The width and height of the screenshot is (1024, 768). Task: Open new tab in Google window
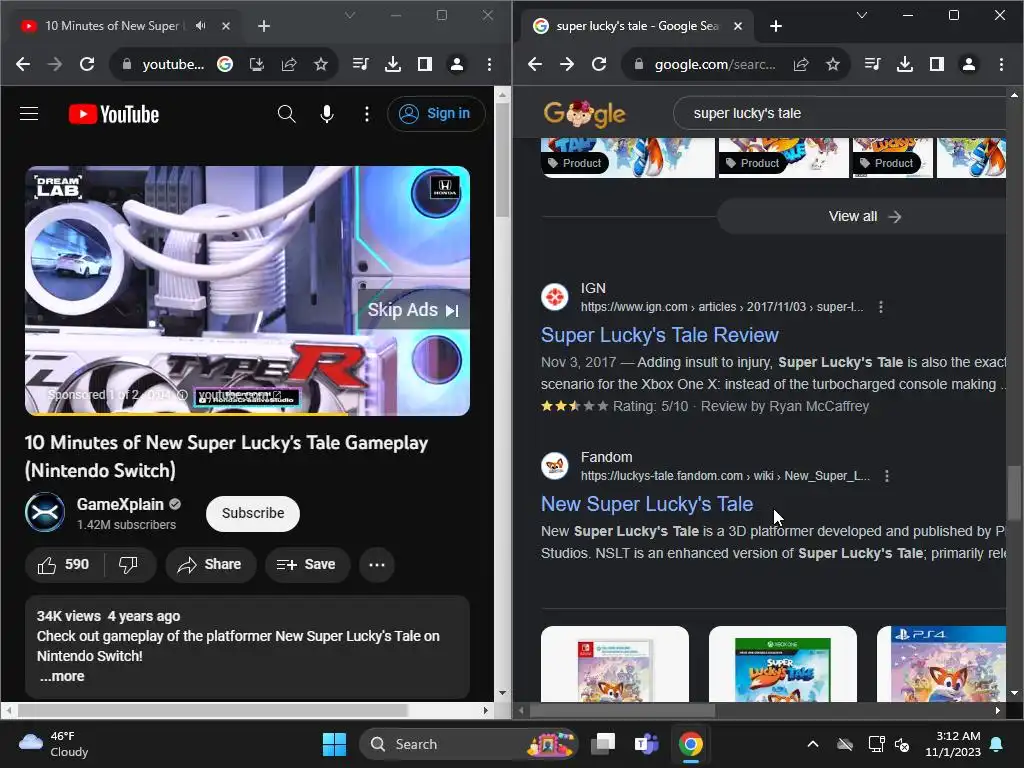tap(776, 26)
